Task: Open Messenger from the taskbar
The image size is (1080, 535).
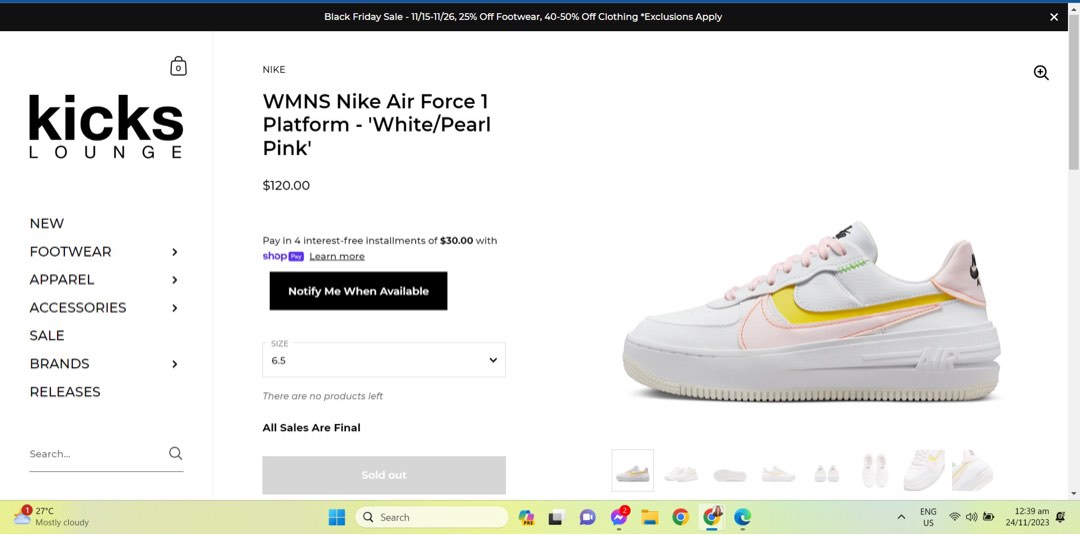Action: (x=619, y=517)
